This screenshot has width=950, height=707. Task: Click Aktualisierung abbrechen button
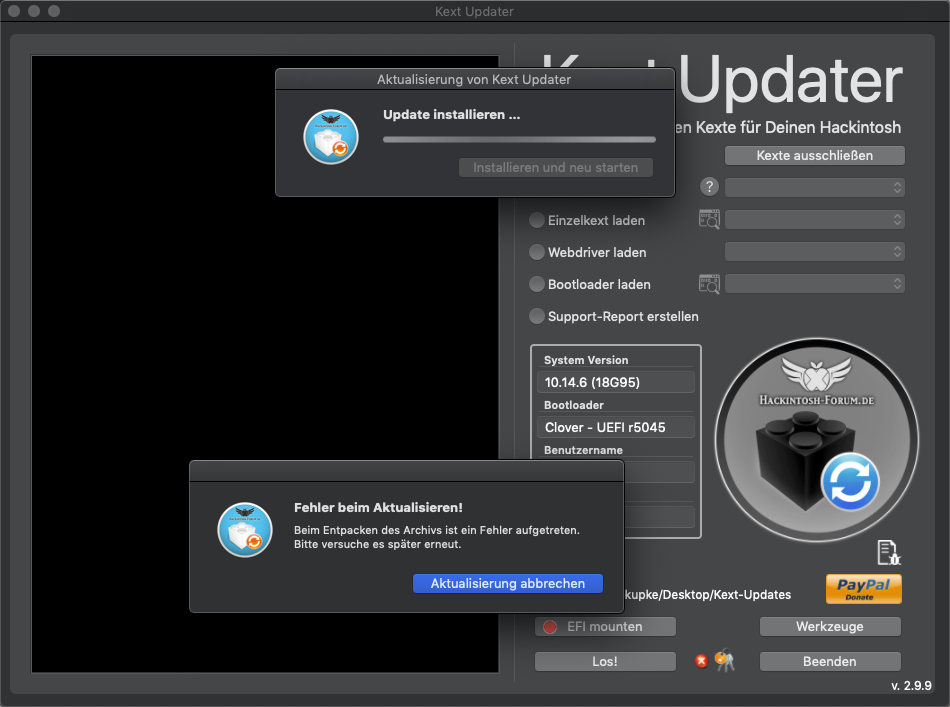point(508,583)
